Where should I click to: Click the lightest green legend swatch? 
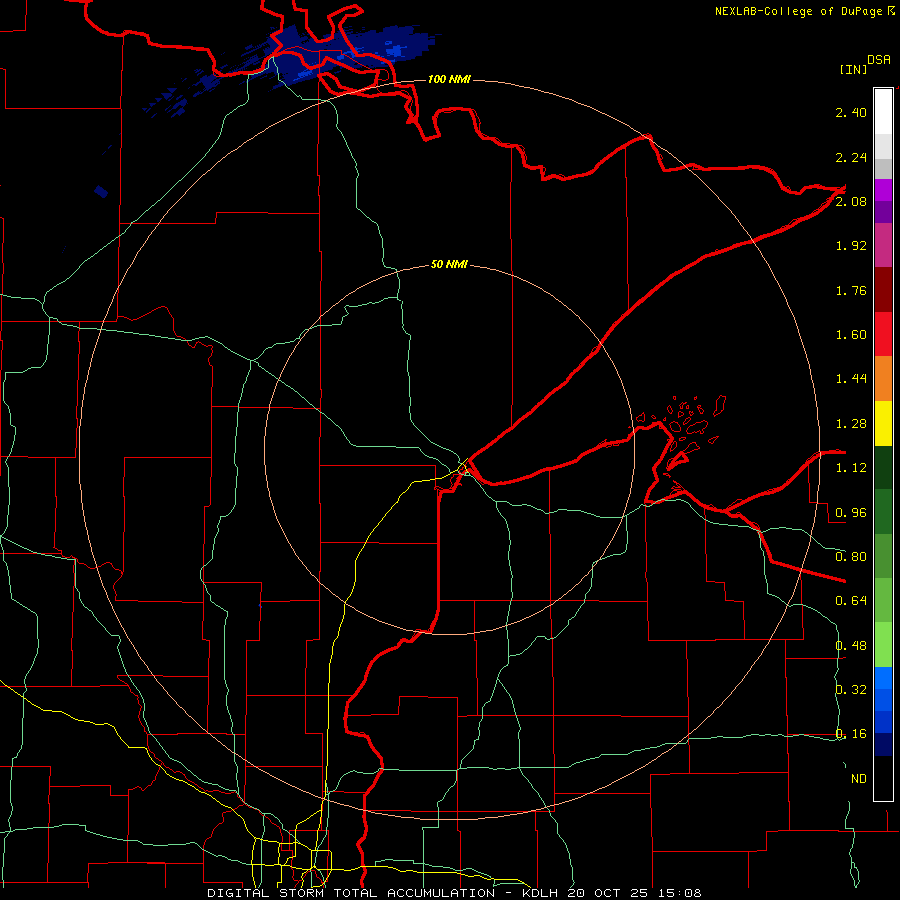pyautogui.click(x=883, y=645)
